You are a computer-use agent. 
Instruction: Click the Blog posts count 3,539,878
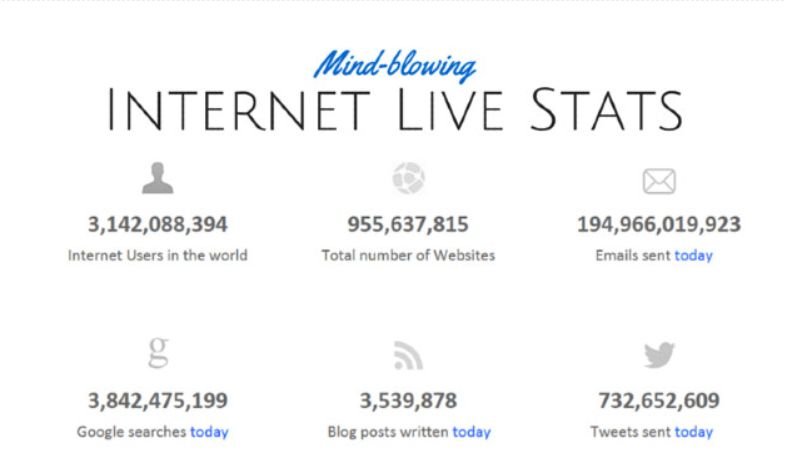pos(408,401)
